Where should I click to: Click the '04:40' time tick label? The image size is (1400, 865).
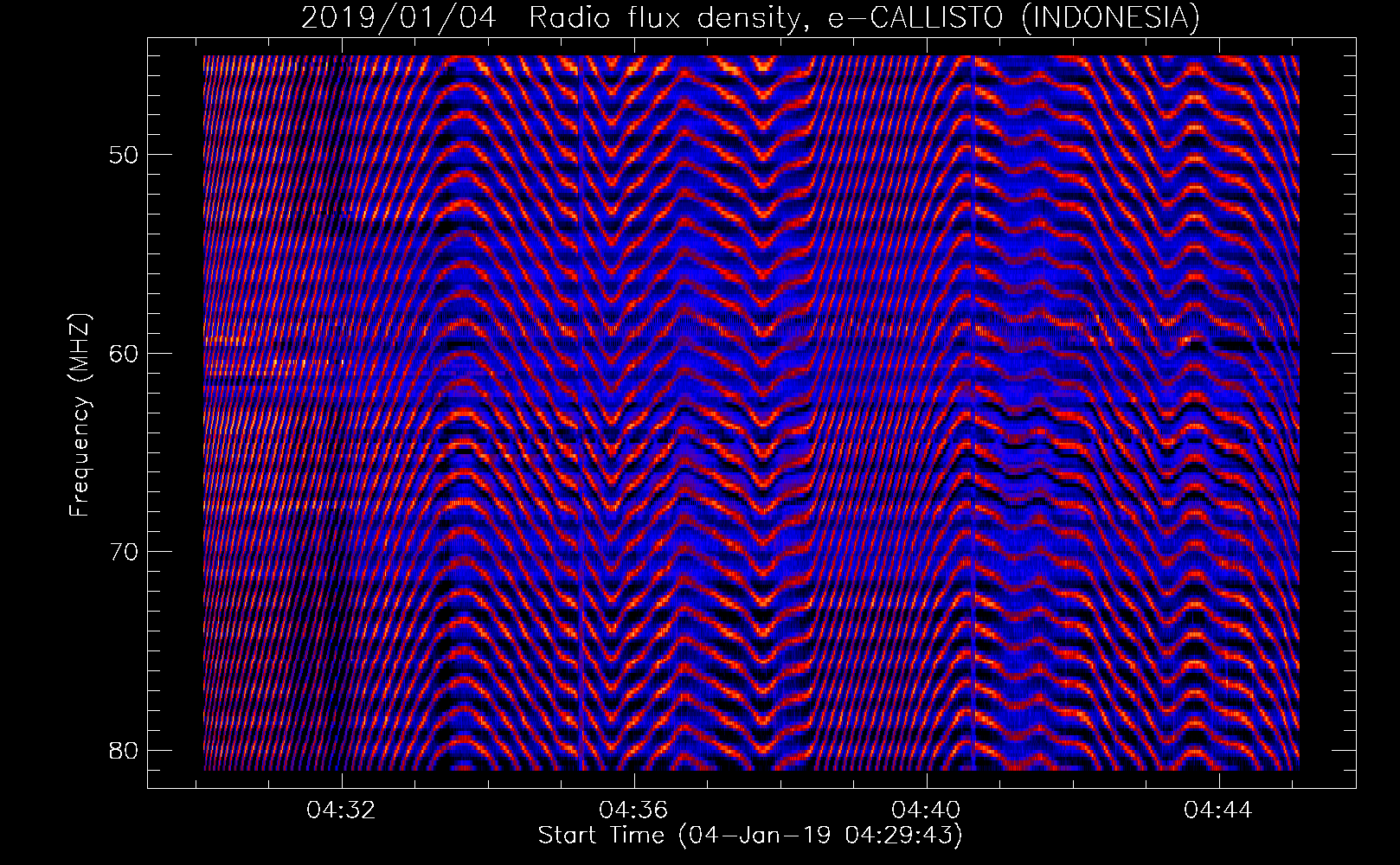(x=927, y=811)
